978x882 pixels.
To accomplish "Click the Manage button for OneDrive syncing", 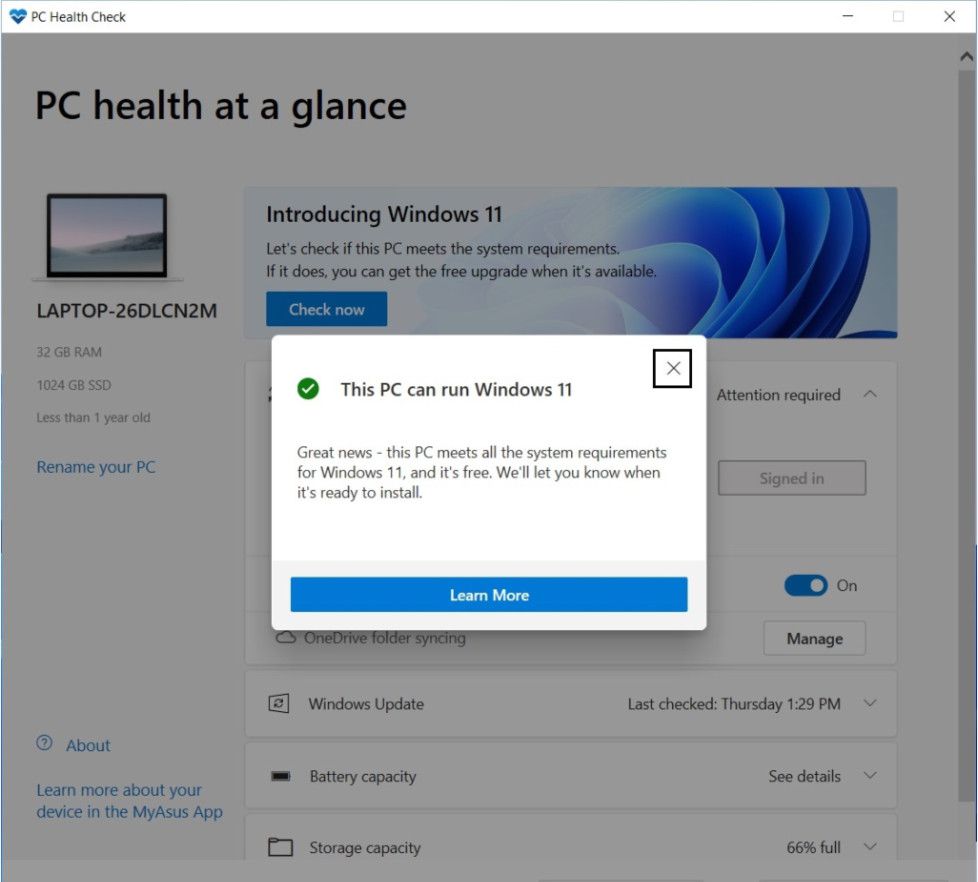I will click(814, 638).
